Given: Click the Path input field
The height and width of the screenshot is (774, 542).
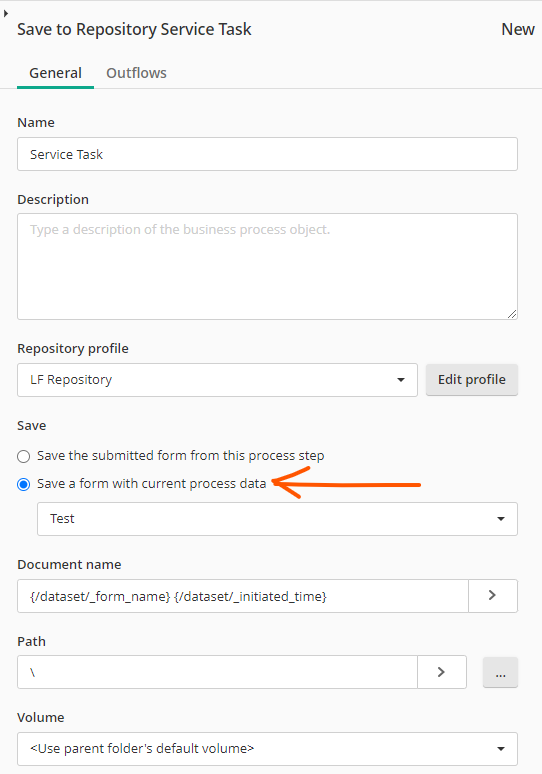Looking at the screenshot, I should coord(217,672).
